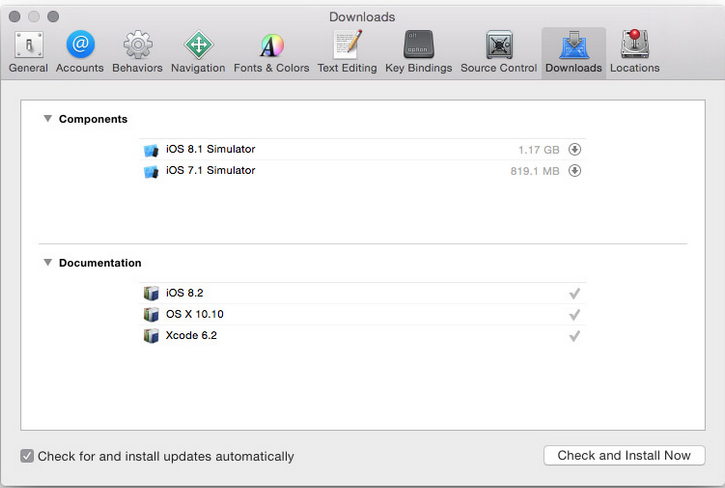Click the OS X 10.10 documentation books icon
This screenshot has height=488, width=725.
pyautogui.click(x=151, y=315)
